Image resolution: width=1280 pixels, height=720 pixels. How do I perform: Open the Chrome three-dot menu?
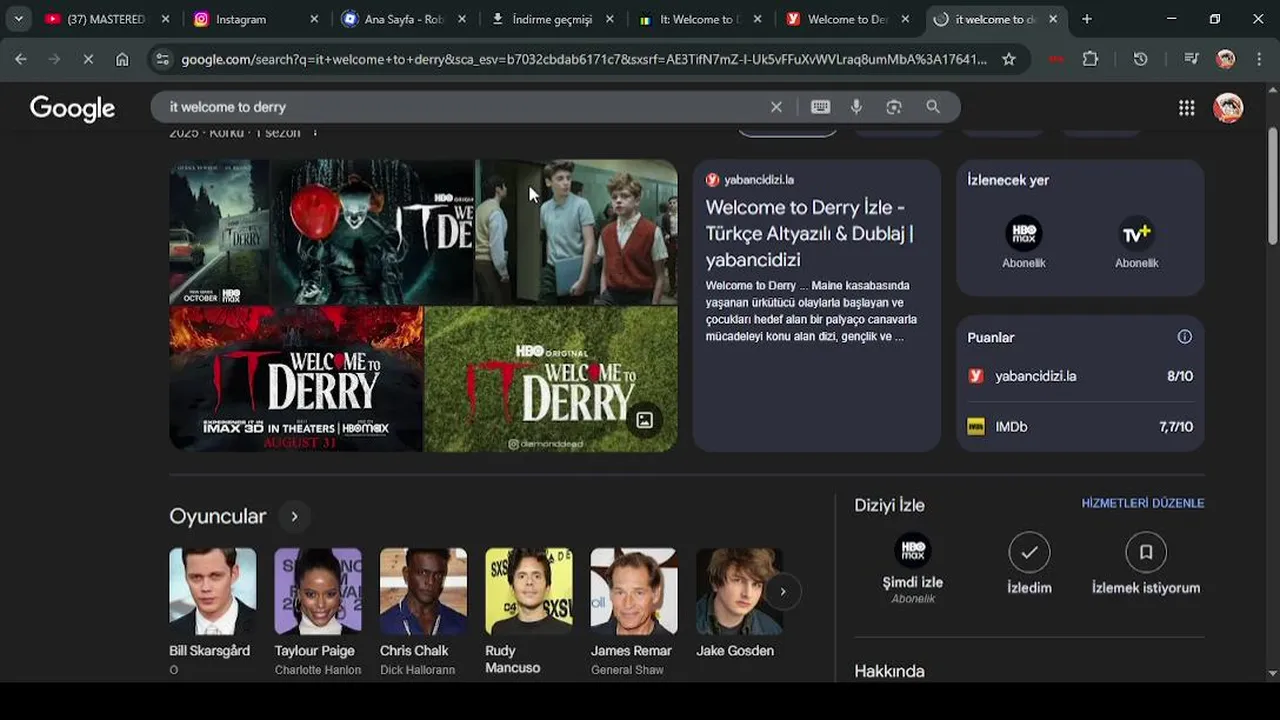click(1258, 59)
